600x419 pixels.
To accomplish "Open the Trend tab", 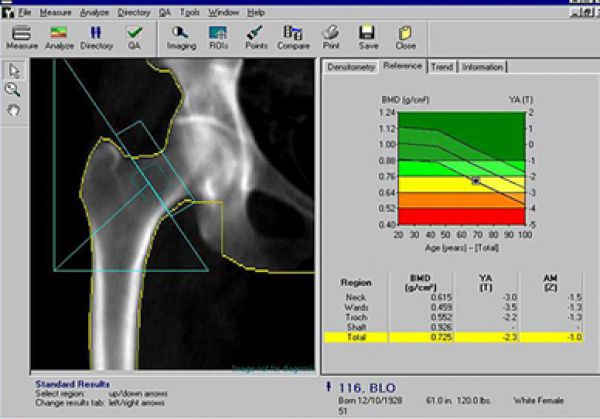I will 440,67.
